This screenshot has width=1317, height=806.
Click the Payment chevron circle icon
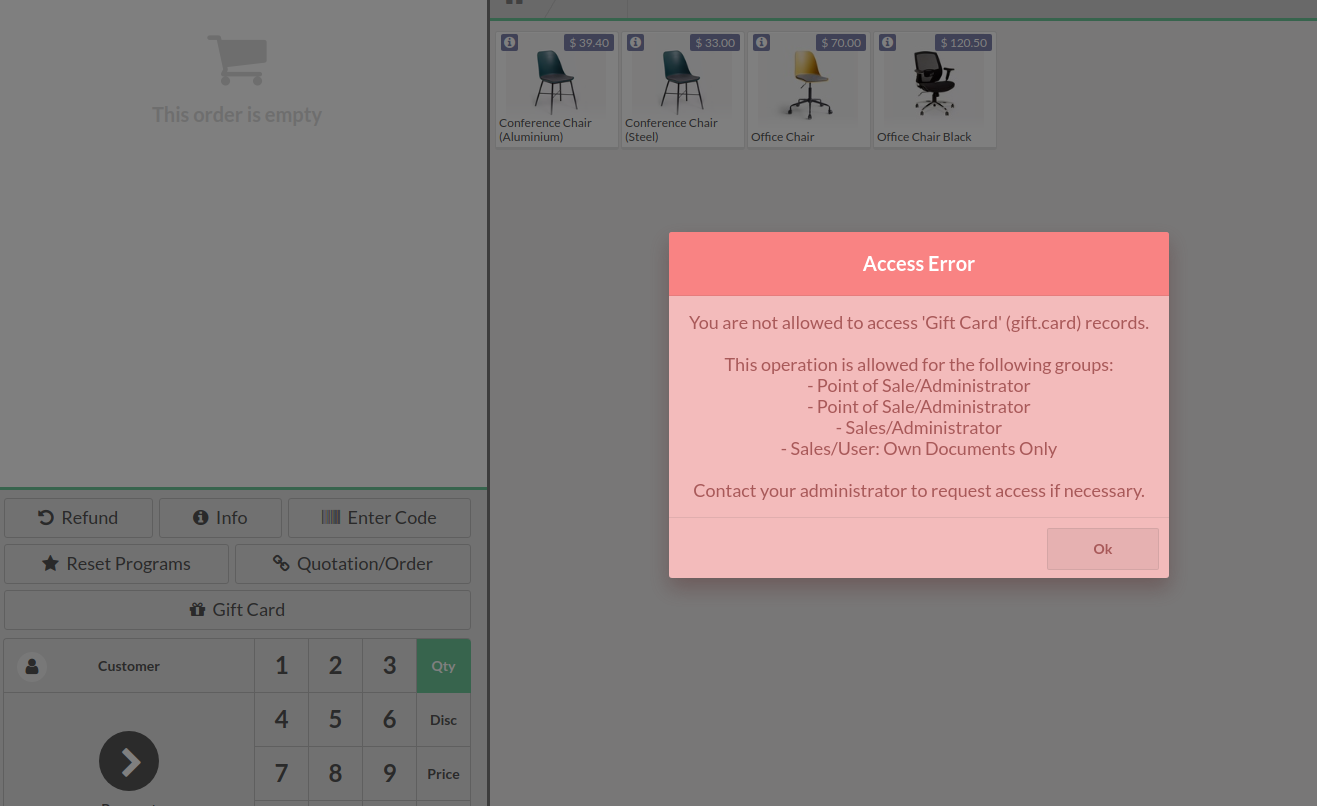tap(129, 761)
